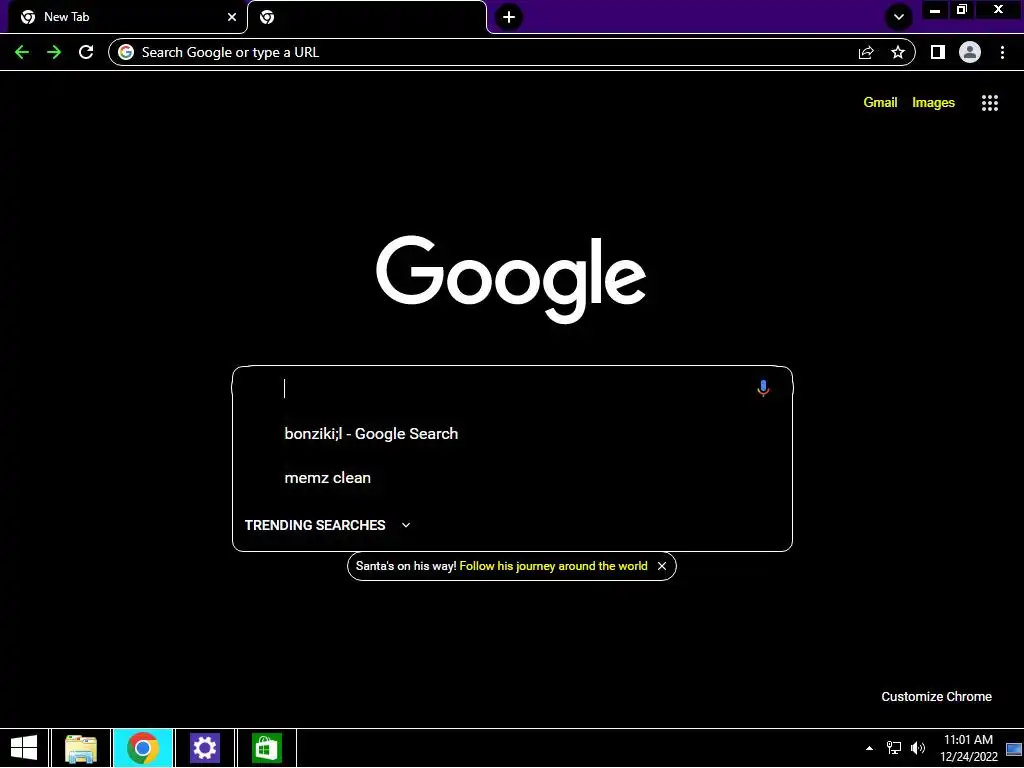Go forward using the forward arrow
The height and width of the screenshot is (768, 1024).
pyautogui.click(x=54, y=52)
